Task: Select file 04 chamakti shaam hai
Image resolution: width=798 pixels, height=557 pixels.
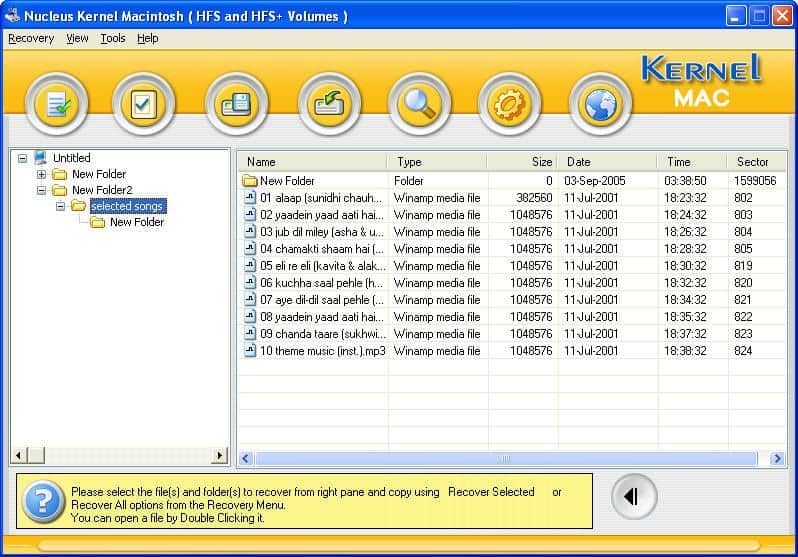Action: (x=511, y=249)
